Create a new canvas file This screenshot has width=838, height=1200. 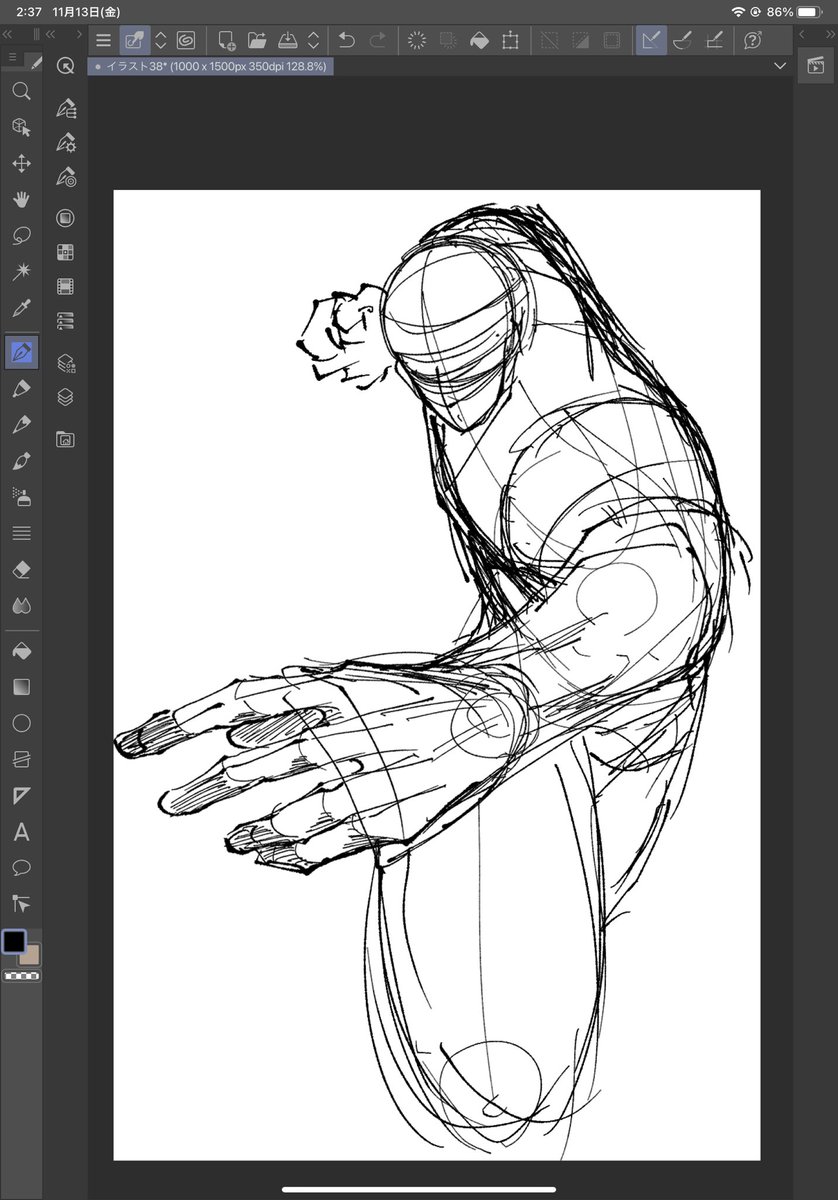click(x=226, y=40)
